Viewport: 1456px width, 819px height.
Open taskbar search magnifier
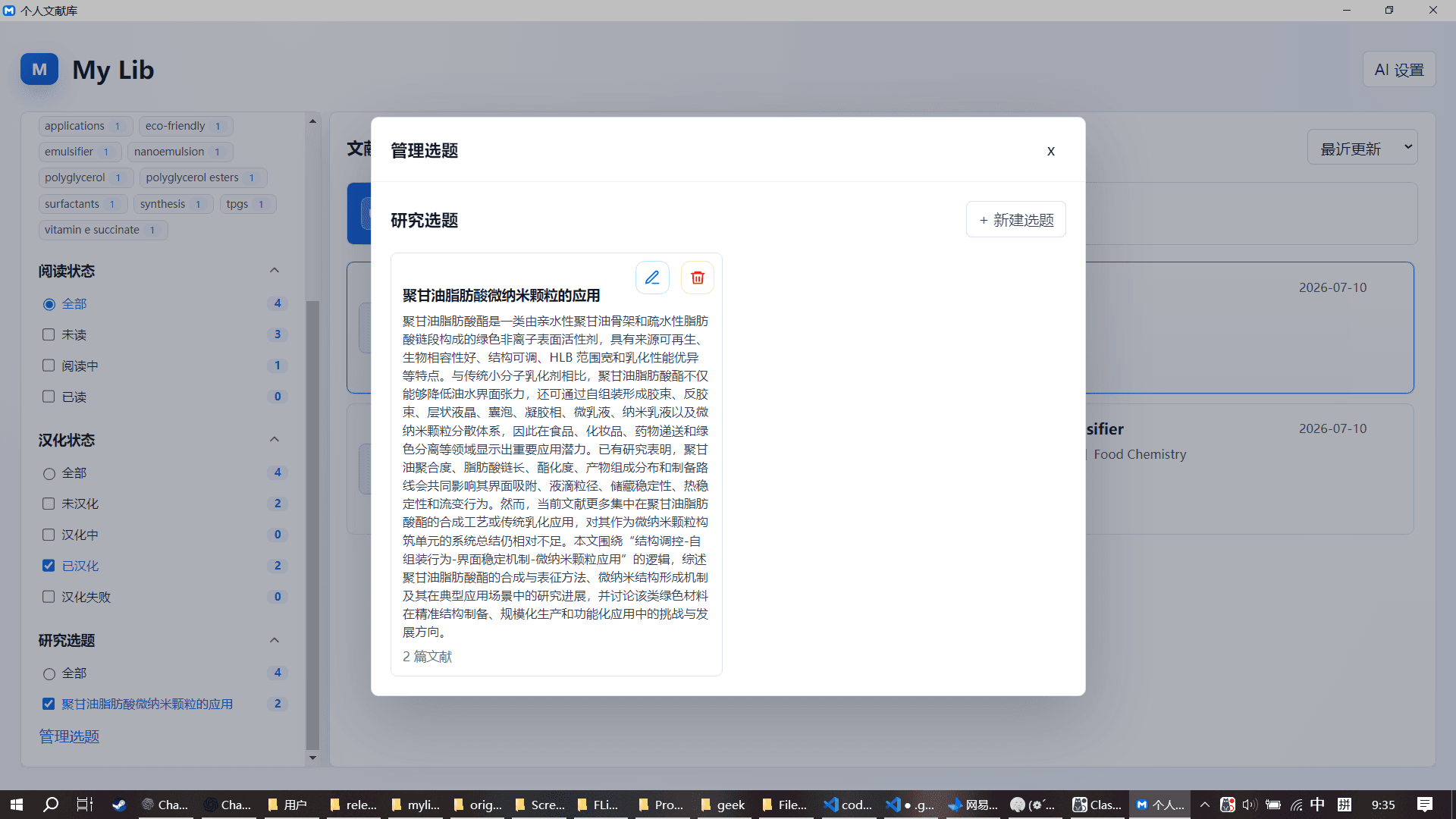click(x=51, y=805)
